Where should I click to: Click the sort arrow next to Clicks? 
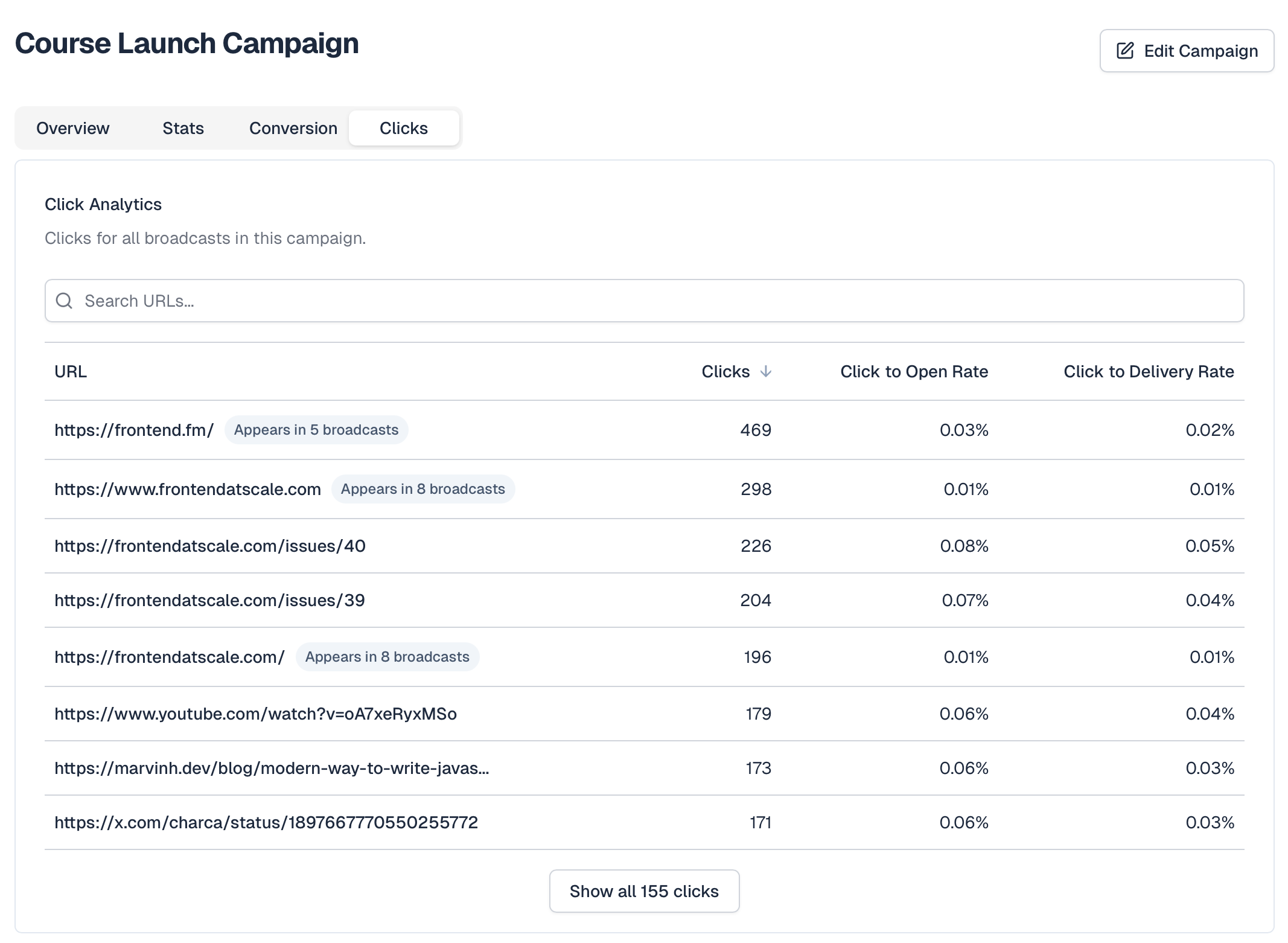765,371
